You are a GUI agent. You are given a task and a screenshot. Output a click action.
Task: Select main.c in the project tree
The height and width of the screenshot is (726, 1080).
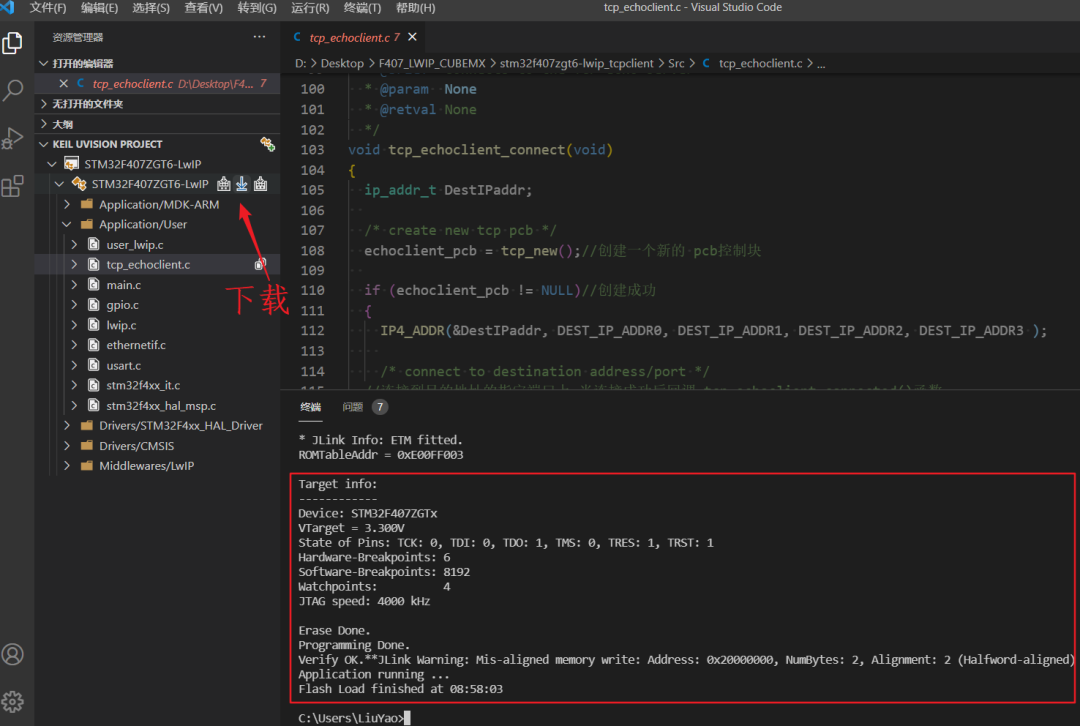coord(124,284)
